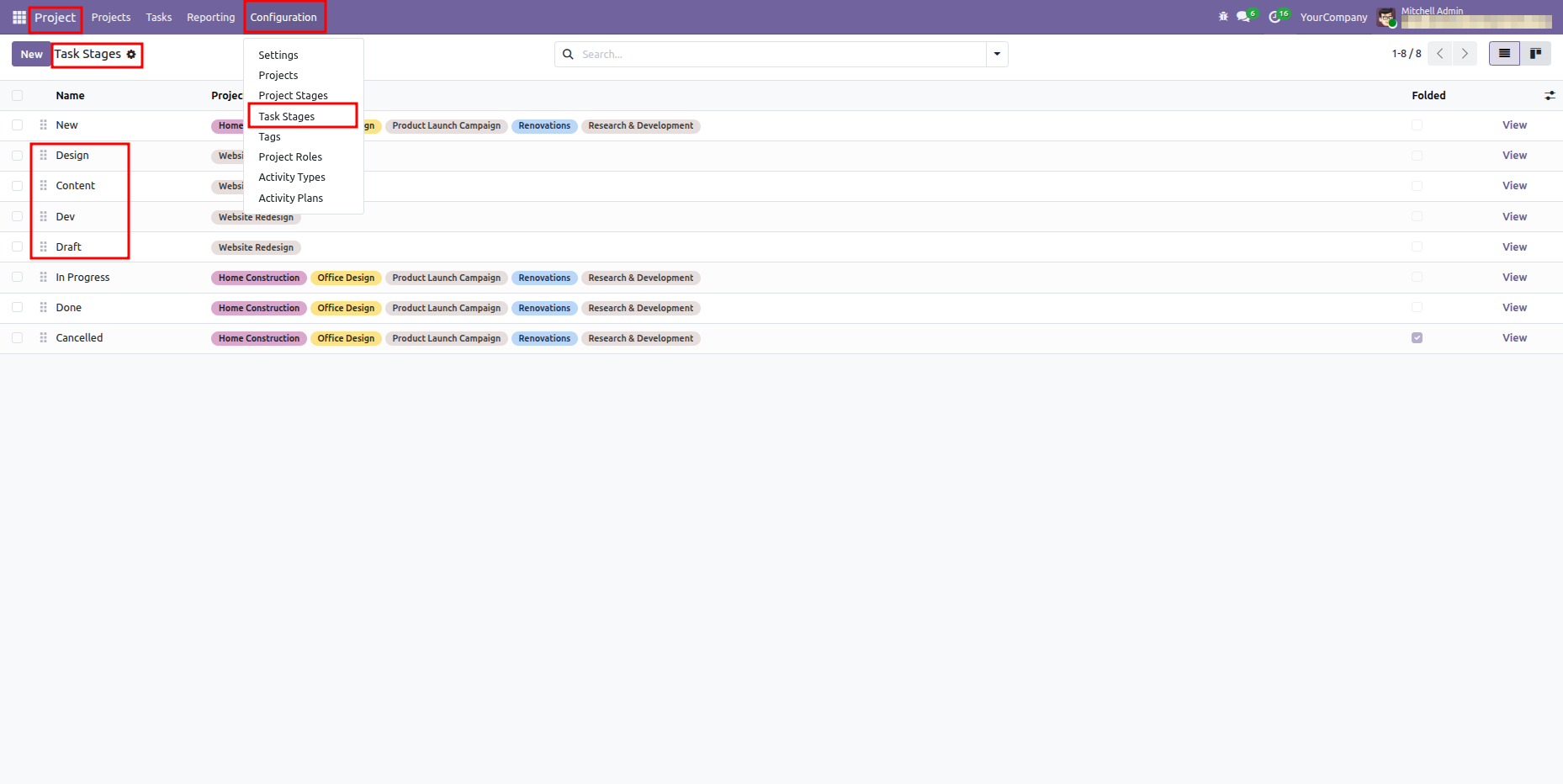Image resolution: width=1563 pixels, height=784 pixels.
Task: Click the New button
Action: [31, 54]
